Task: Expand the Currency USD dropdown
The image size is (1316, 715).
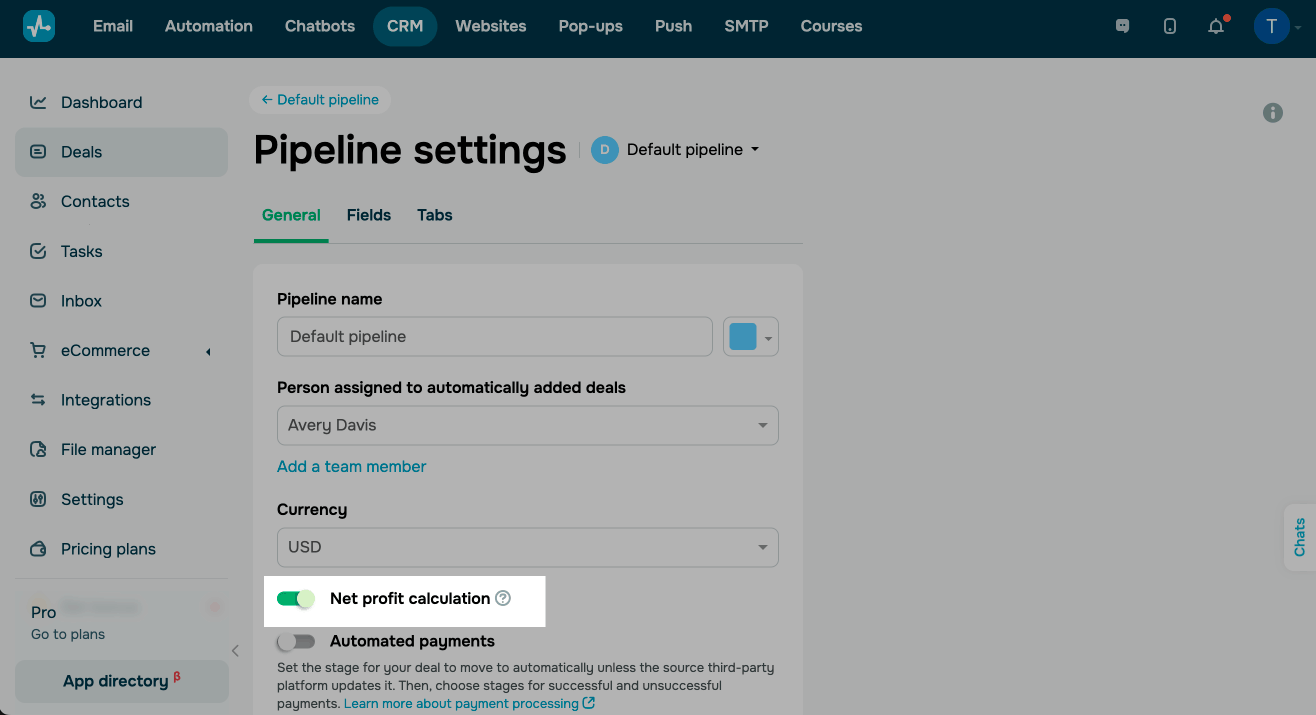Action: coord(527,547)
